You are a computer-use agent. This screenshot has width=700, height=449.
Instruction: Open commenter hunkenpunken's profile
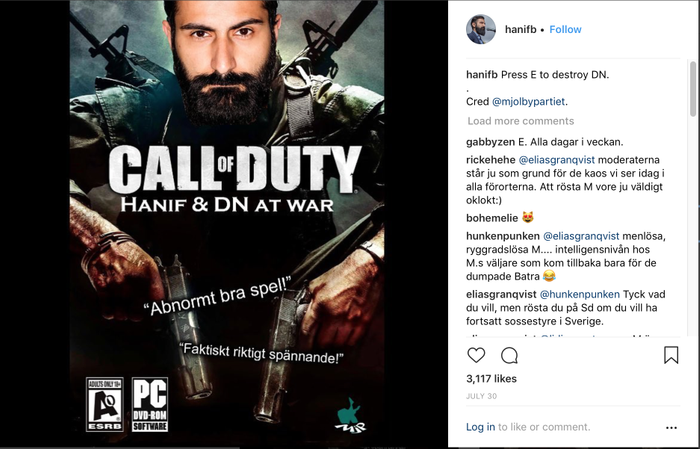(x=503, y=236)
